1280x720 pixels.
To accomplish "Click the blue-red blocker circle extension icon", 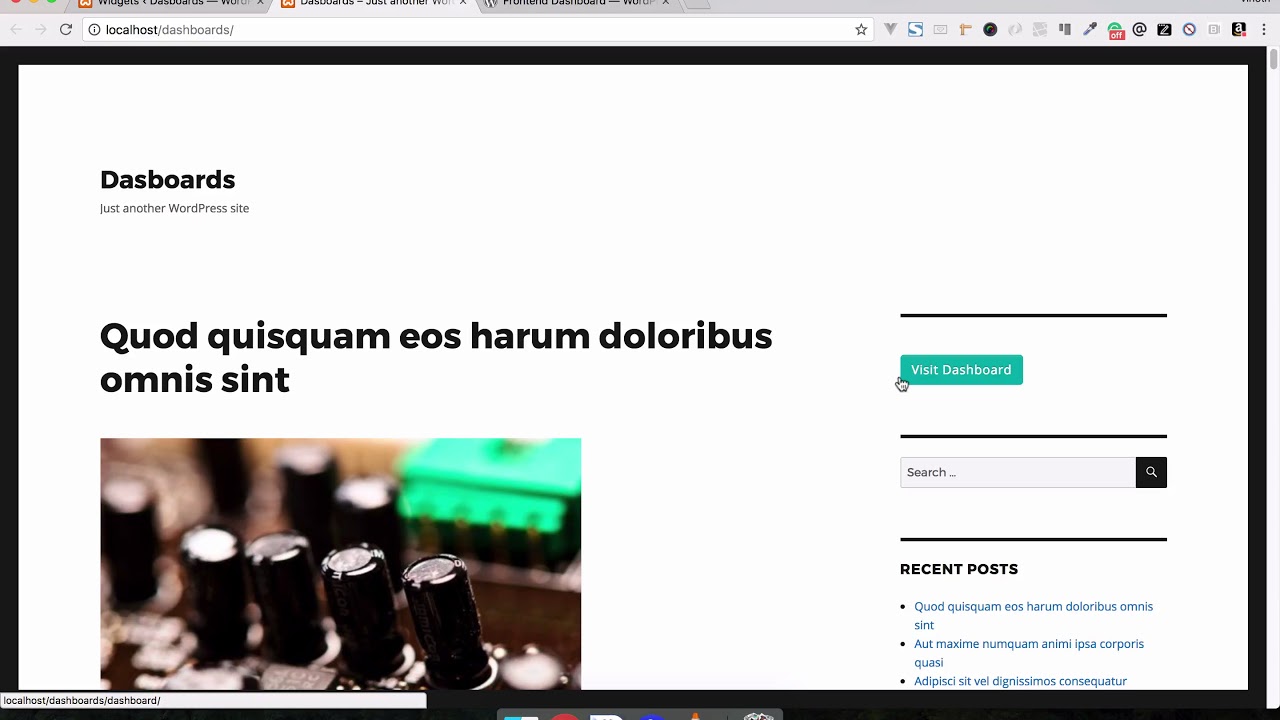I will [x=1189, y=30].
